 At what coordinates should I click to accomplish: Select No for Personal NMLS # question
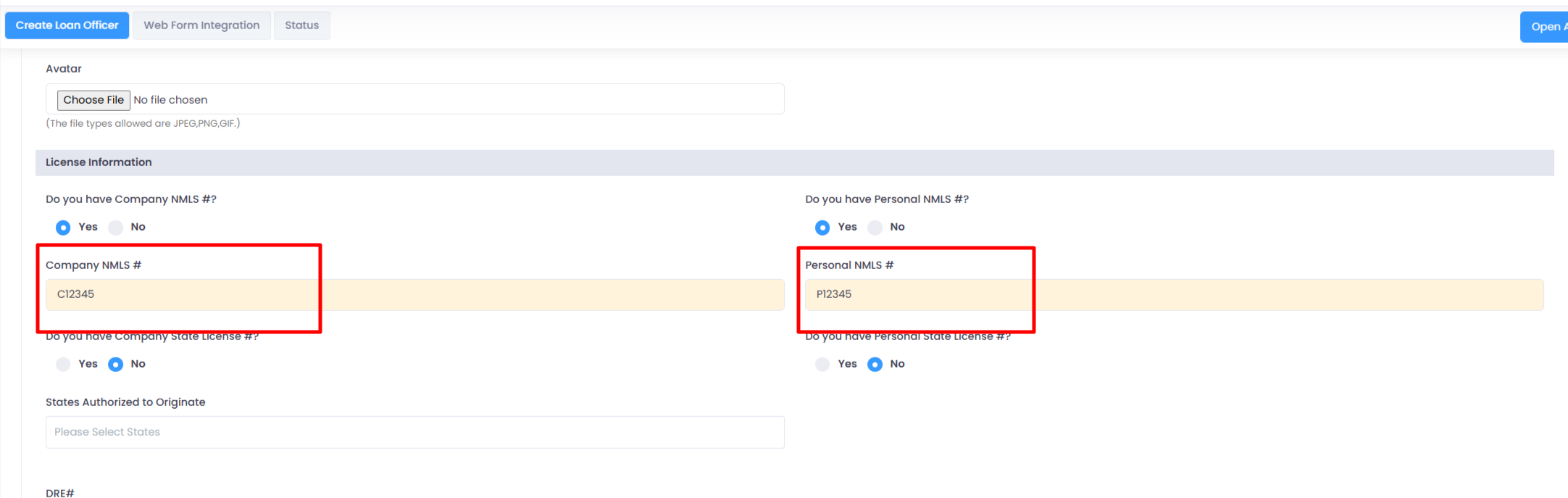click(875, 228)
